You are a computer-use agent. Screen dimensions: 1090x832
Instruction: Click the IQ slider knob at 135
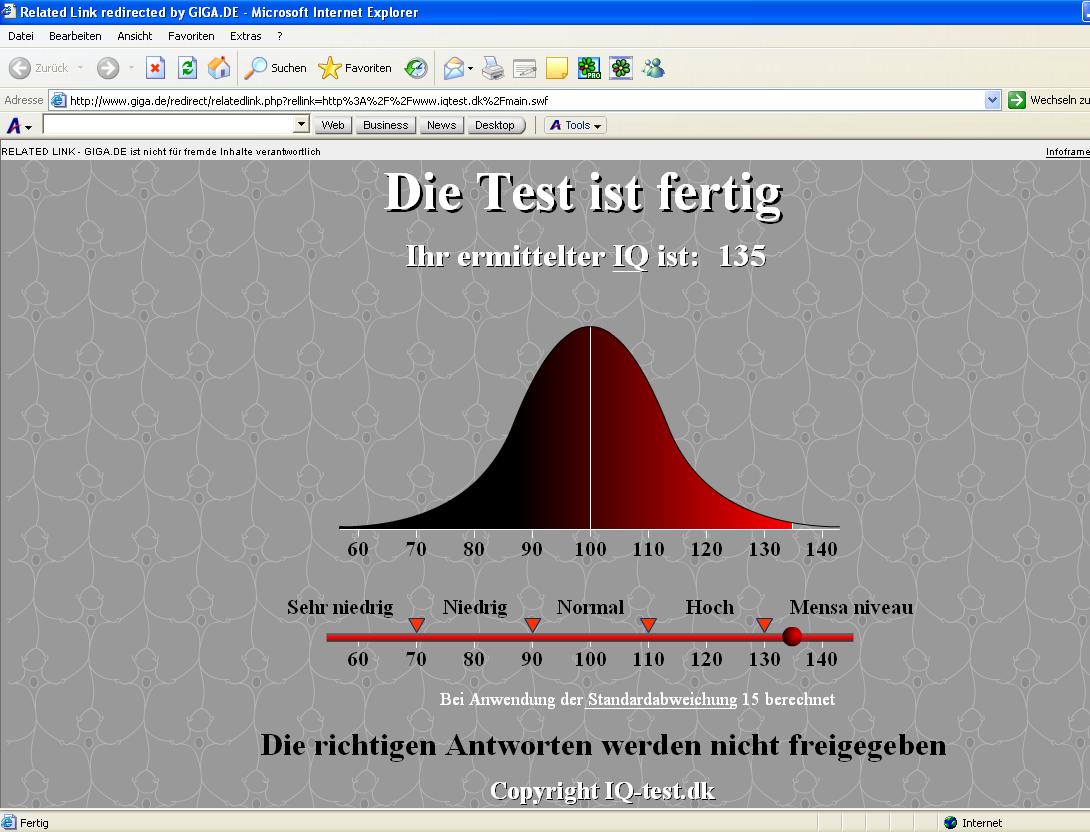[x=792, y=636]
